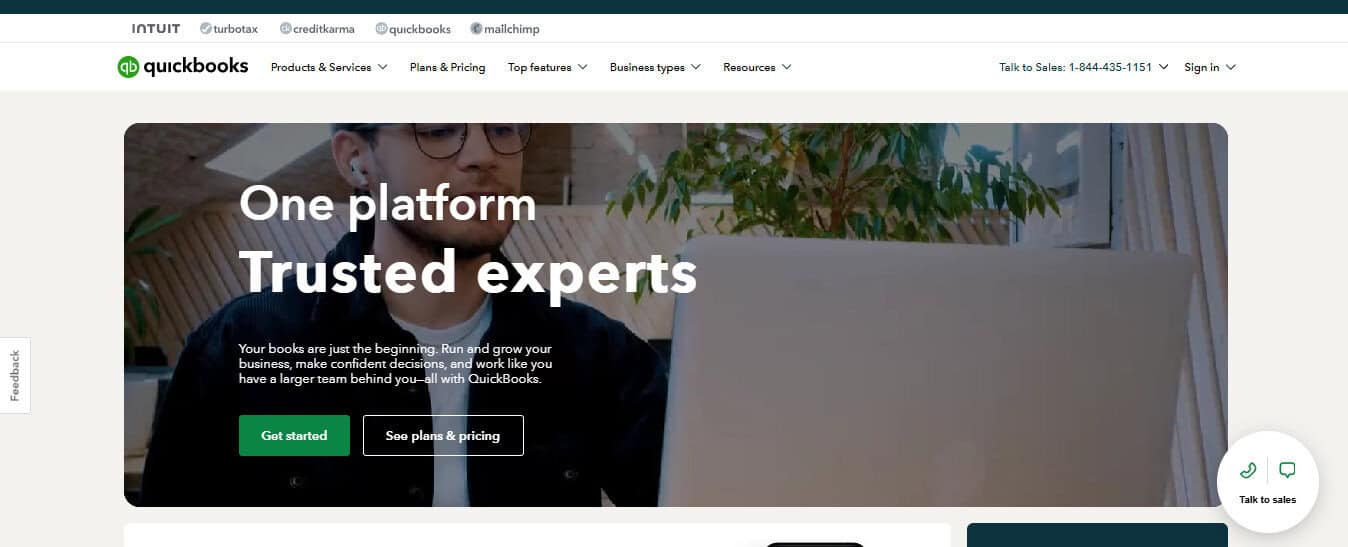Expand the Products & Services menu

click(x=329, y=67)
